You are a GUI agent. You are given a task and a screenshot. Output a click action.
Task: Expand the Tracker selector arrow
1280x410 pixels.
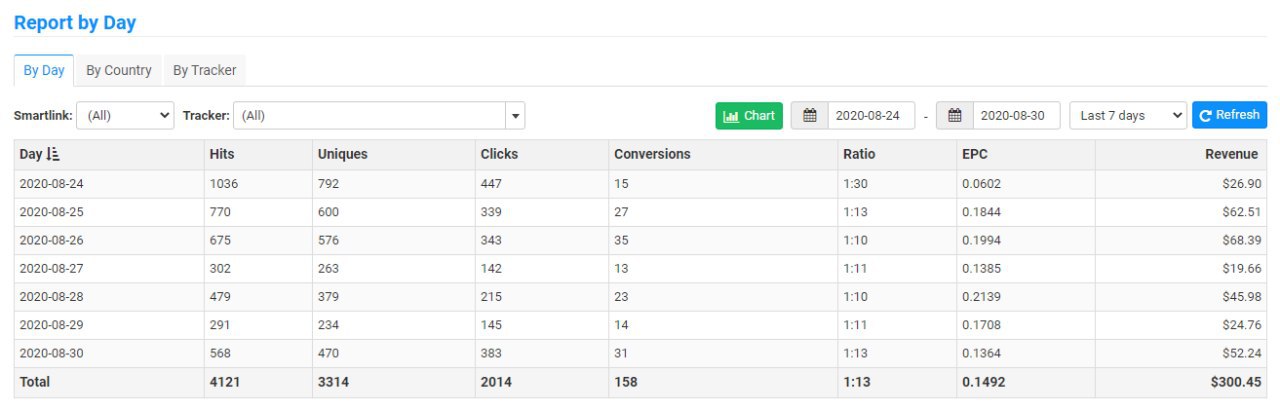click(x=515, y=116)
